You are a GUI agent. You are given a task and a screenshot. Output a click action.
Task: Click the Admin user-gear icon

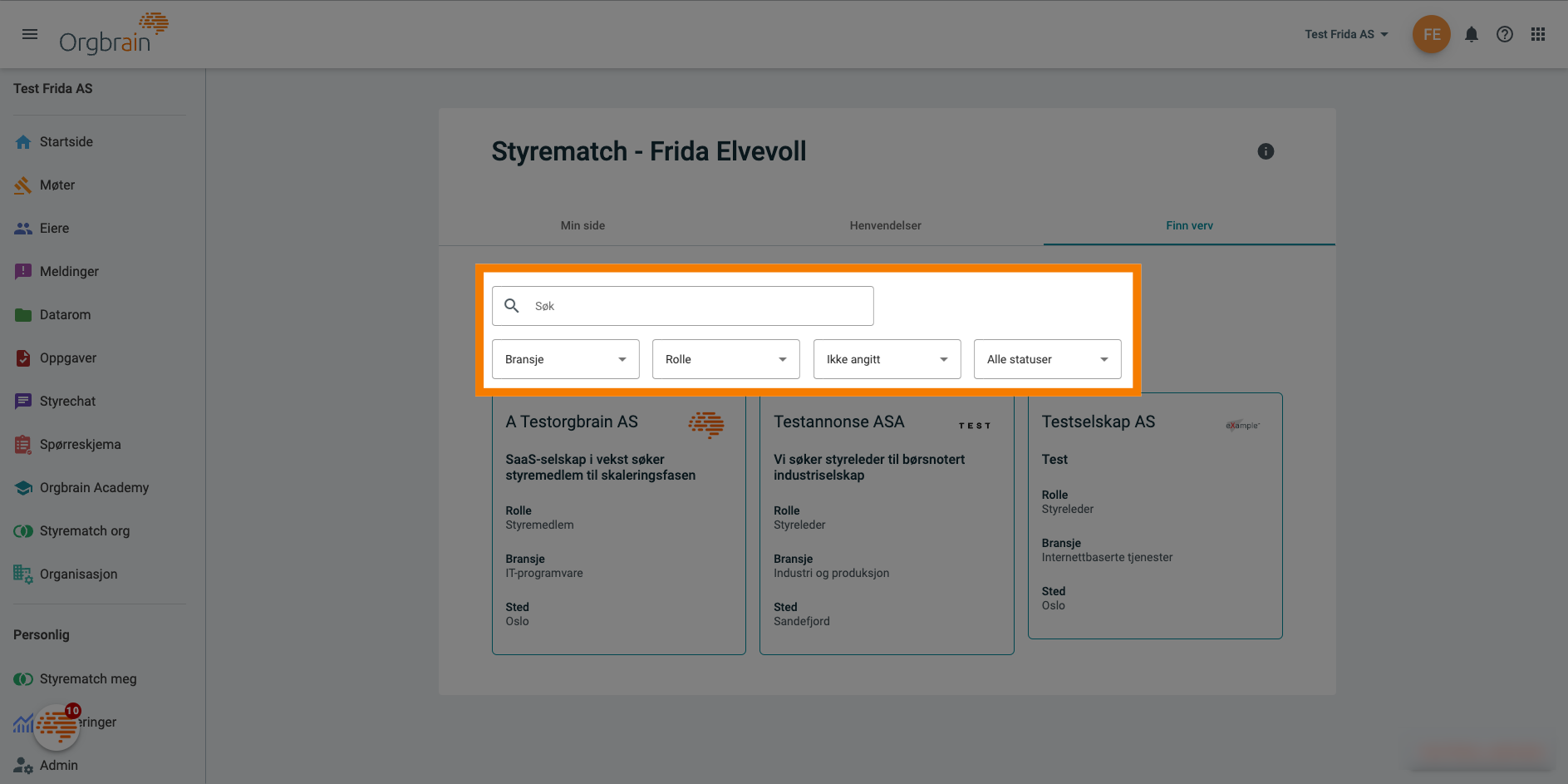point(23,766)
